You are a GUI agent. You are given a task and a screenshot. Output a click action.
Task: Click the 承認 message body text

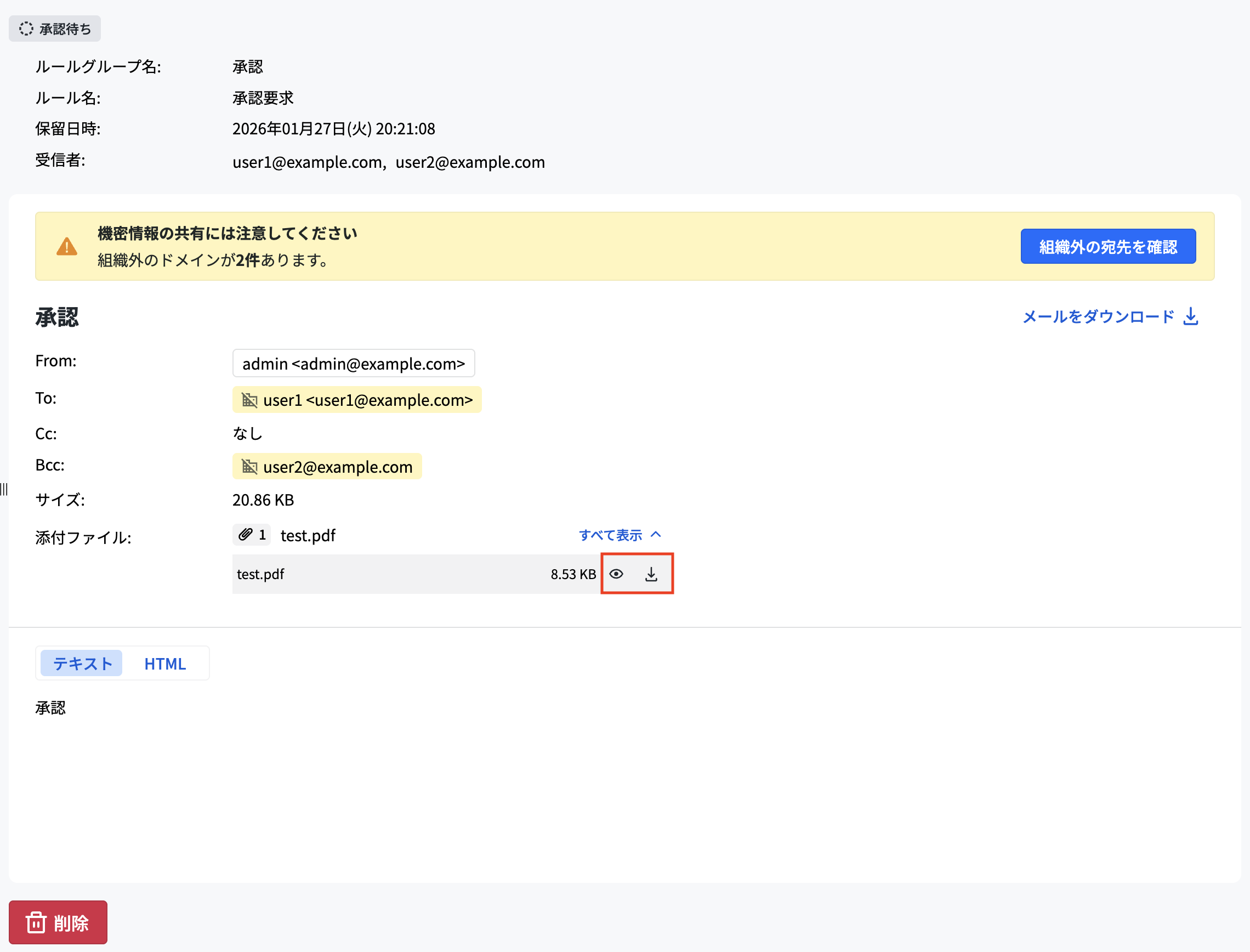(x=50, y=708)
